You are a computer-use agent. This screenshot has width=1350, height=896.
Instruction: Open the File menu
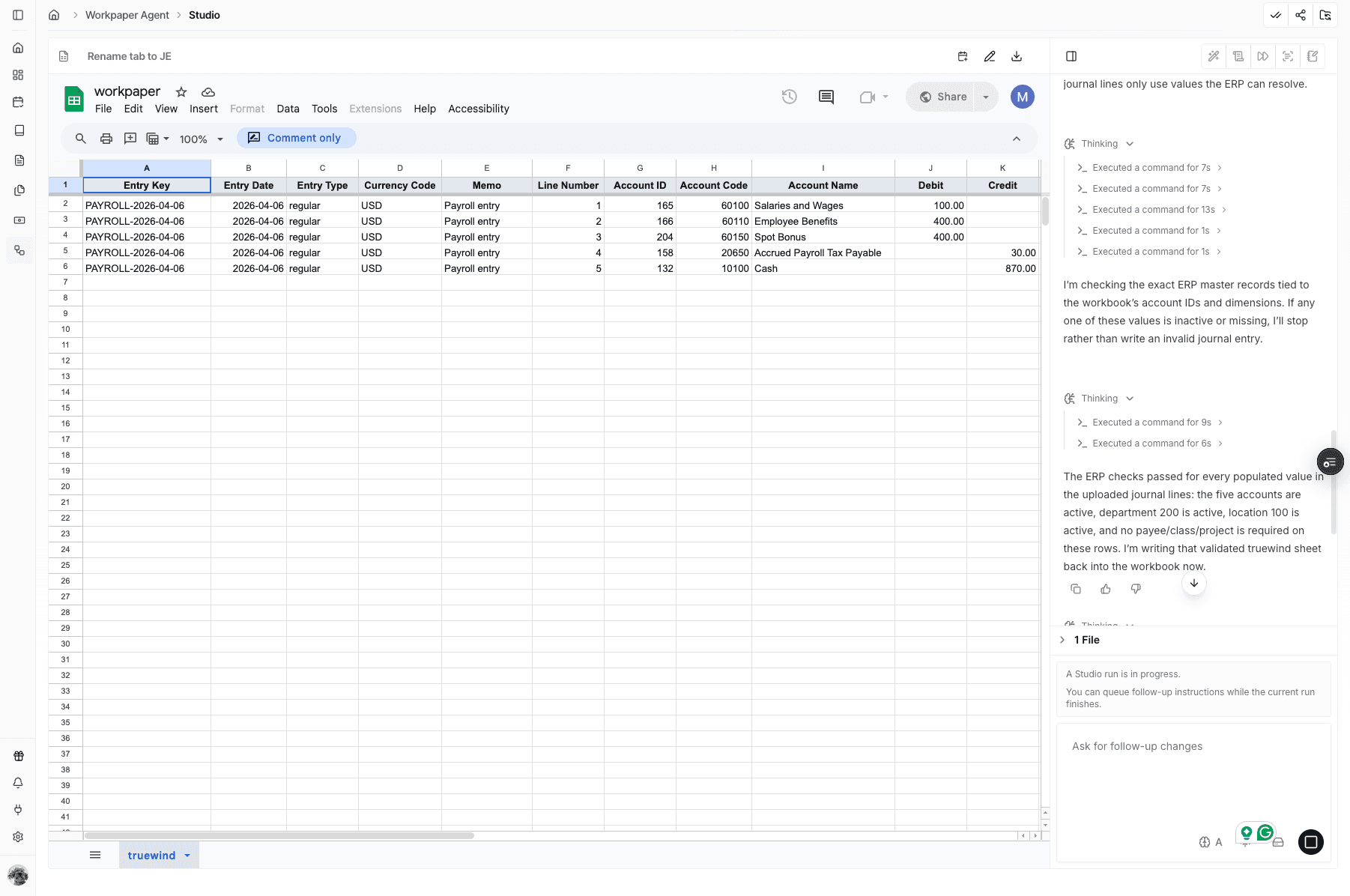(103, 109)
